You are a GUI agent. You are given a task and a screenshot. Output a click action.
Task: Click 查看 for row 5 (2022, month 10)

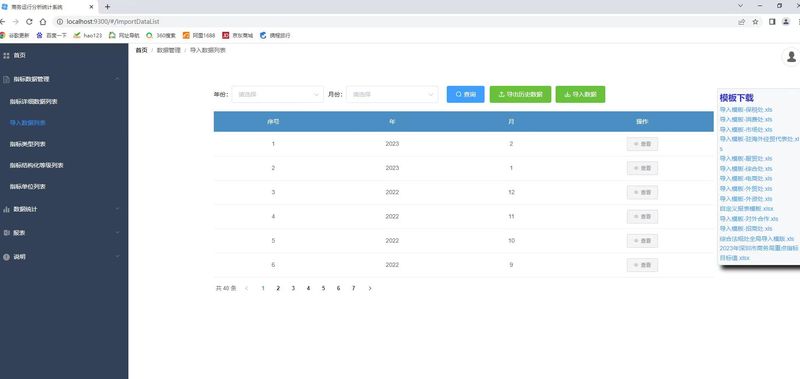point(642,241)
